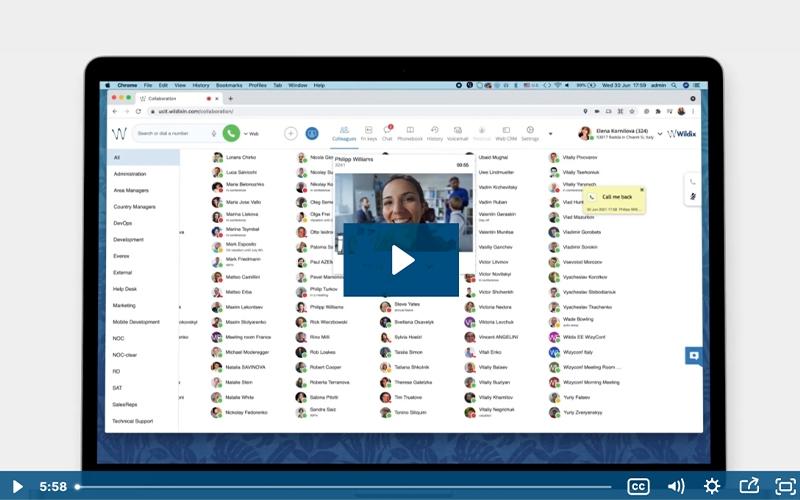Select the Country Managers group

click(x=134, y=207)
